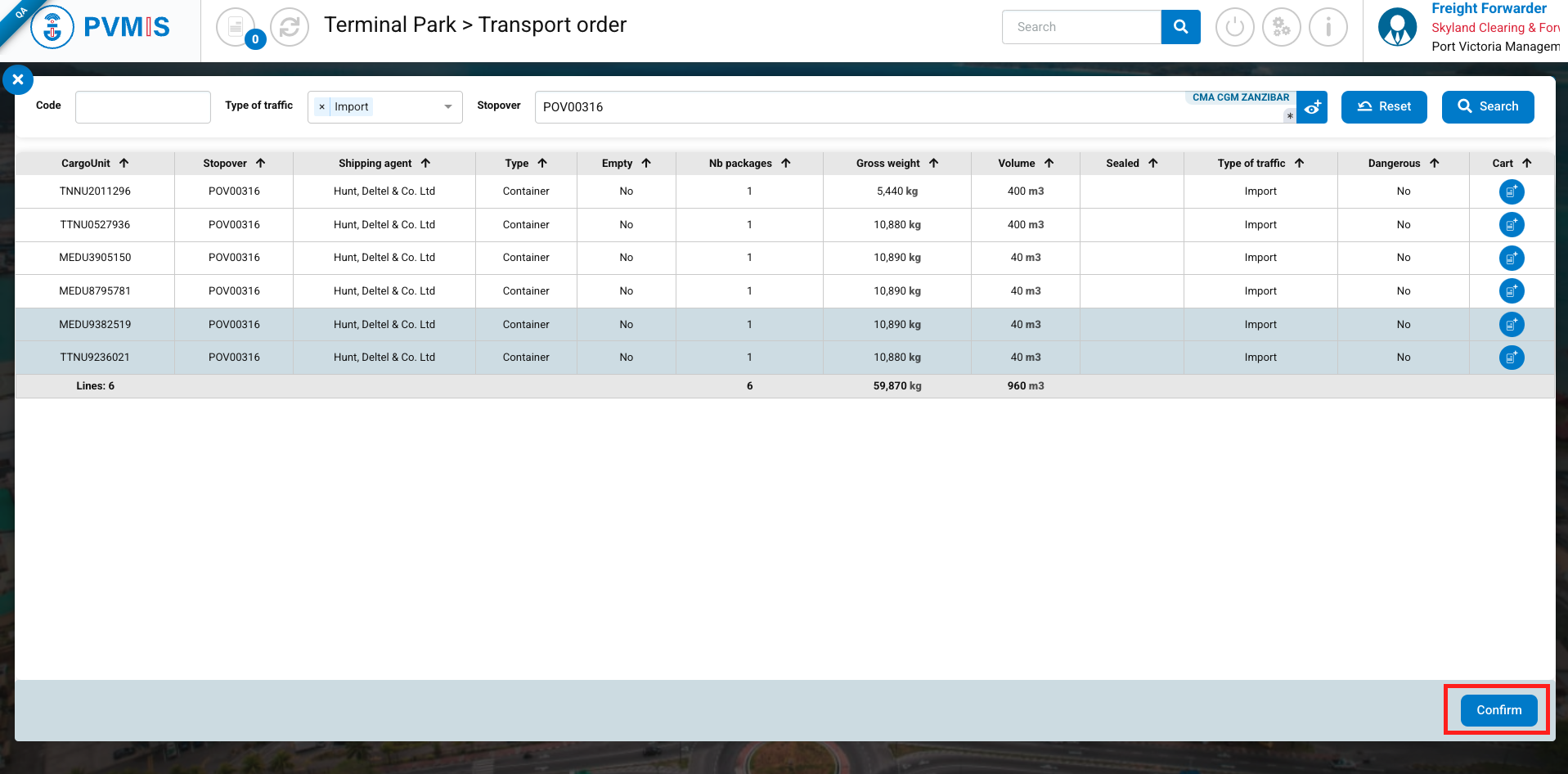Click the add-to-cart icon for TNNU2011296
Viewport: 1568px width, 774px height.
pyautogui.click(x=1511, y=191)
